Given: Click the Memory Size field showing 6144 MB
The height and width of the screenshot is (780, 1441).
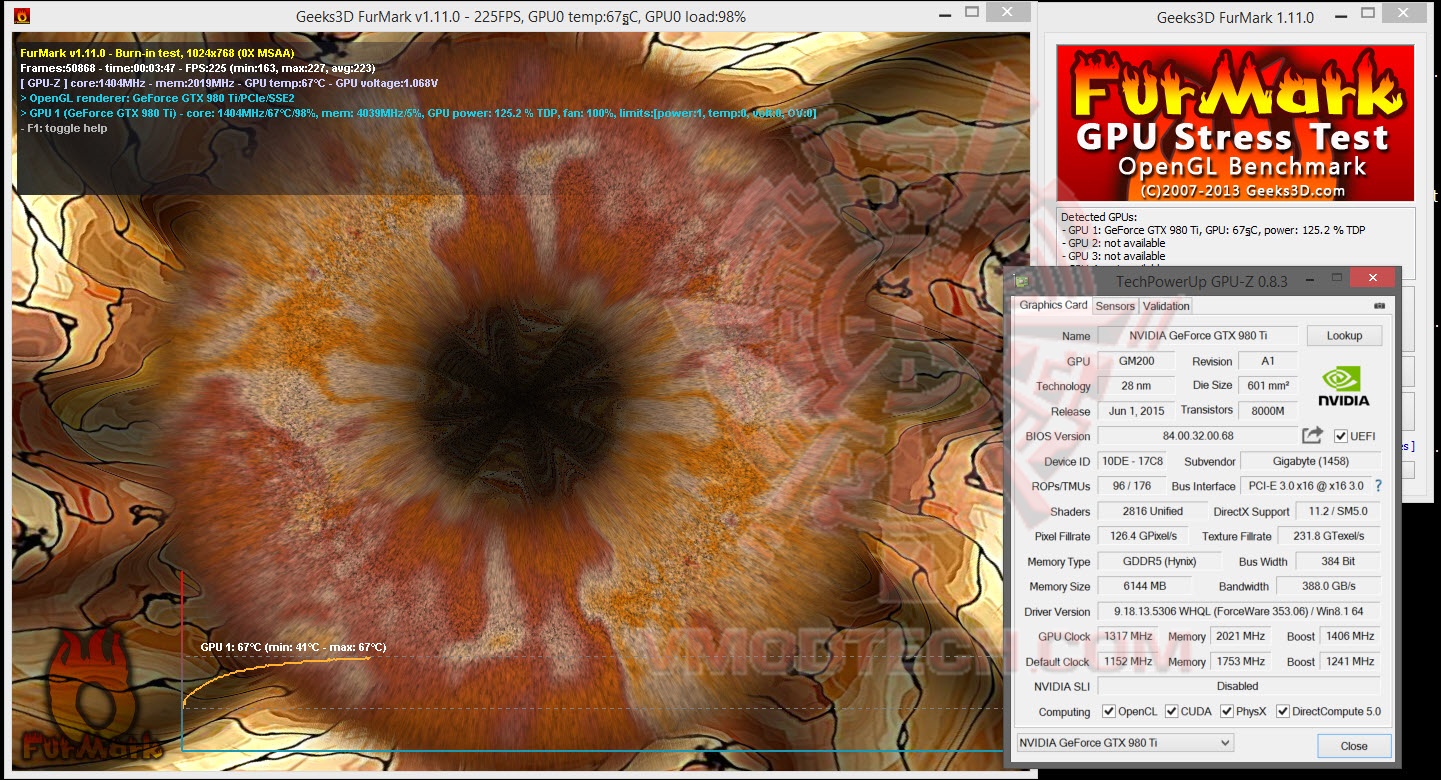Looking at the screenshot, I should pyautogui.click(x=1145, y=586).
